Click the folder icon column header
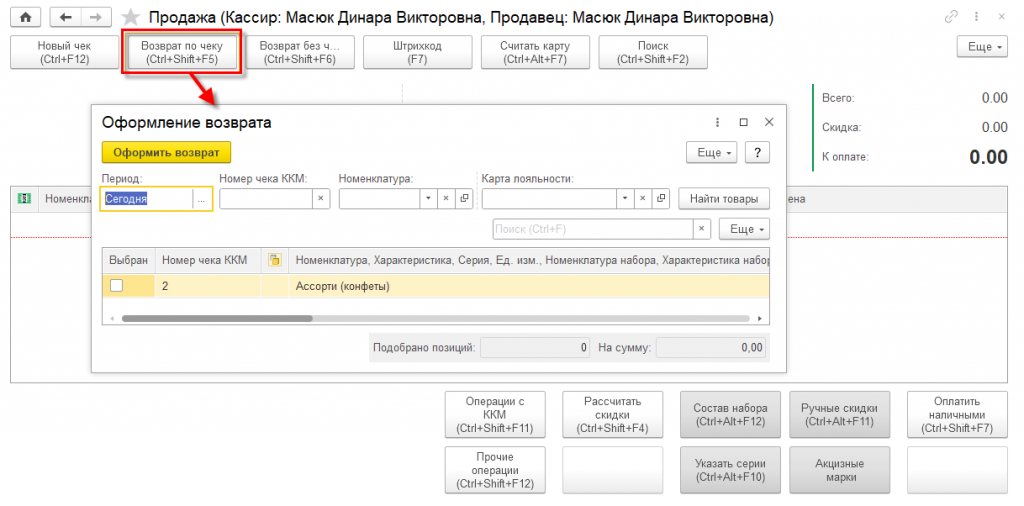 [x=275, y=261]
